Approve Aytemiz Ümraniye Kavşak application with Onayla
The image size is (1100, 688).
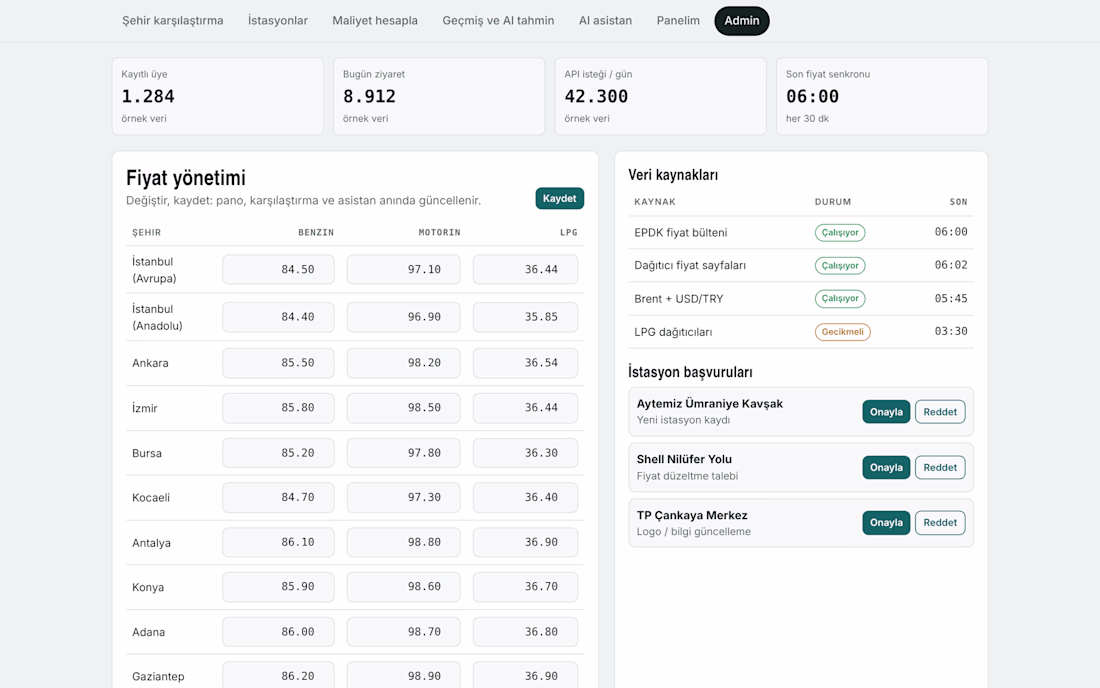click(886, 412)
